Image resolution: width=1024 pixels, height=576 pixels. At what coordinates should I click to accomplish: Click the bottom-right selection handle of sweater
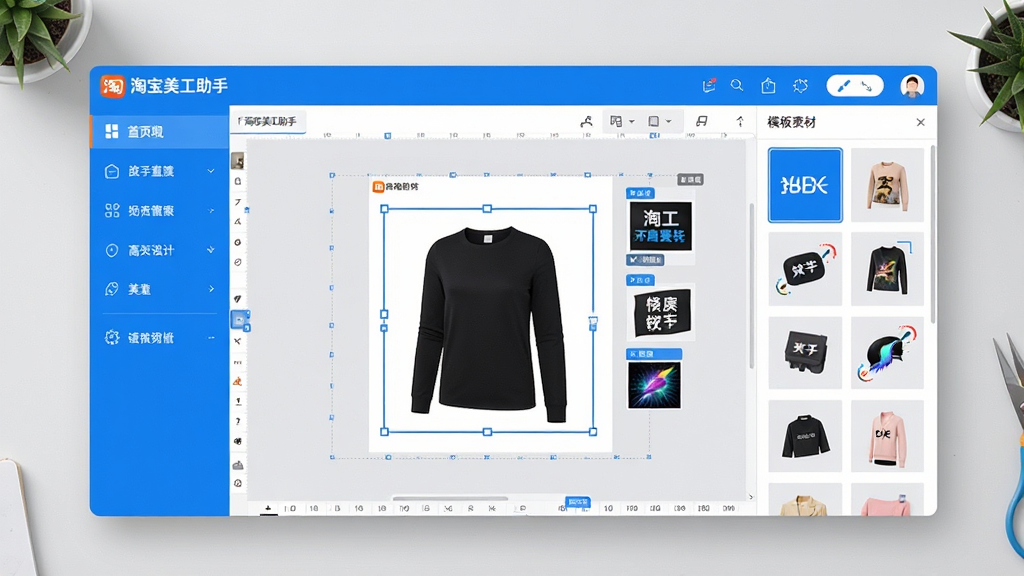(593, 432)
